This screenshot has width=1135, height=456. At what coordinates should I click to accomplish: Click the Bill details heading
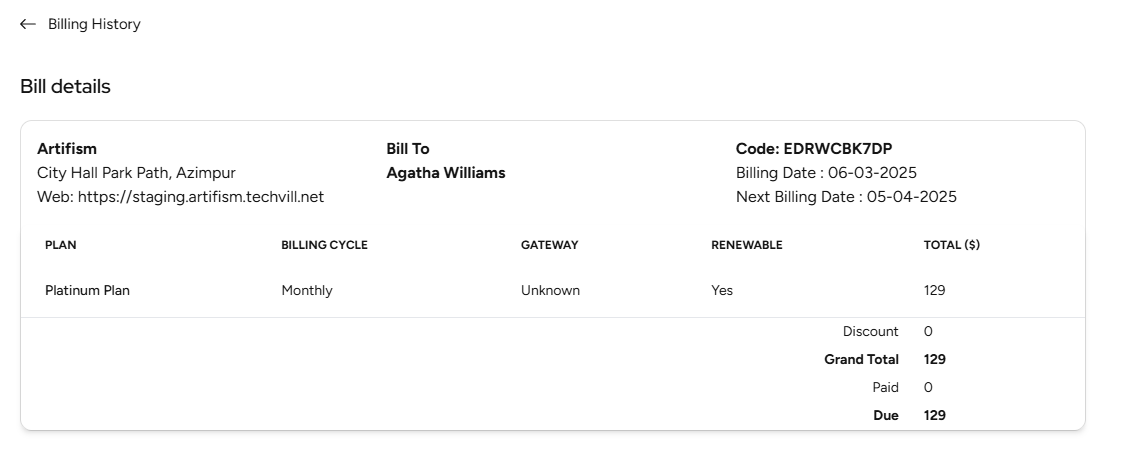click(65, 87)
